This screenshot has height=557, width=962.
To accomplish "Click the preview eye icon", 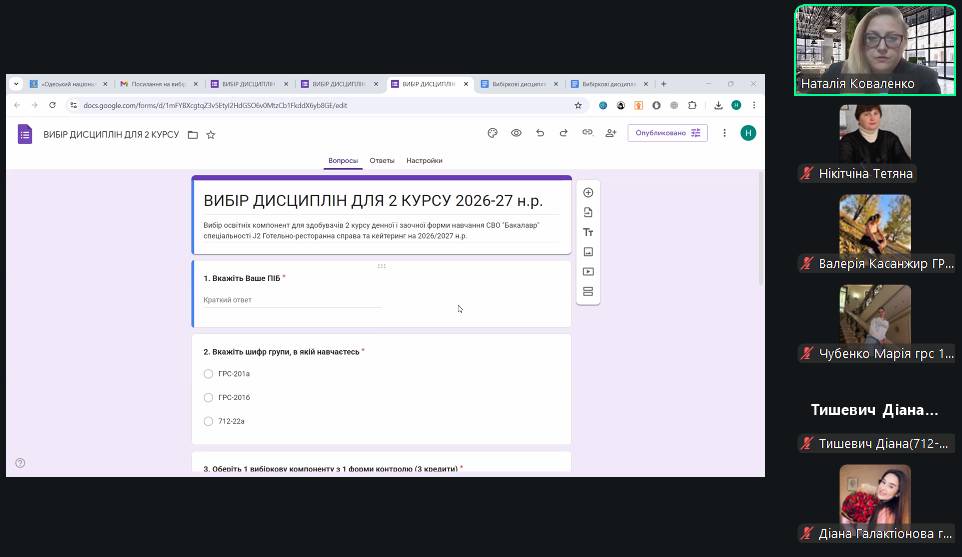I will click(x=516, y=133).
